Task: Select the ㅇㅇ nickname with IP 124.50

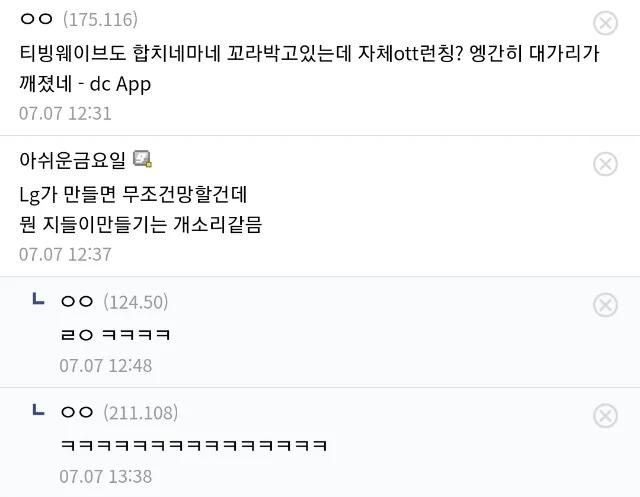Action: (77, 302)
